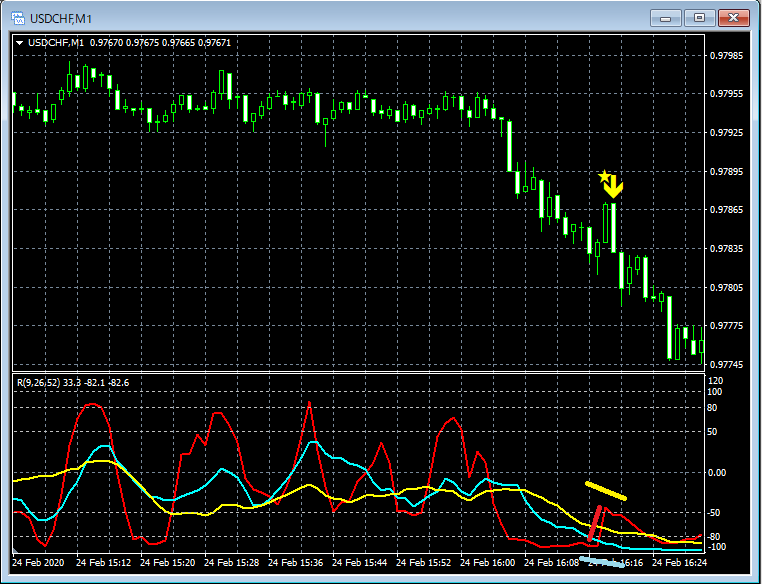Select the thick yellow trendline in indicator
The height and width of the screenshot is (584, 762).
tap(606, 491)
